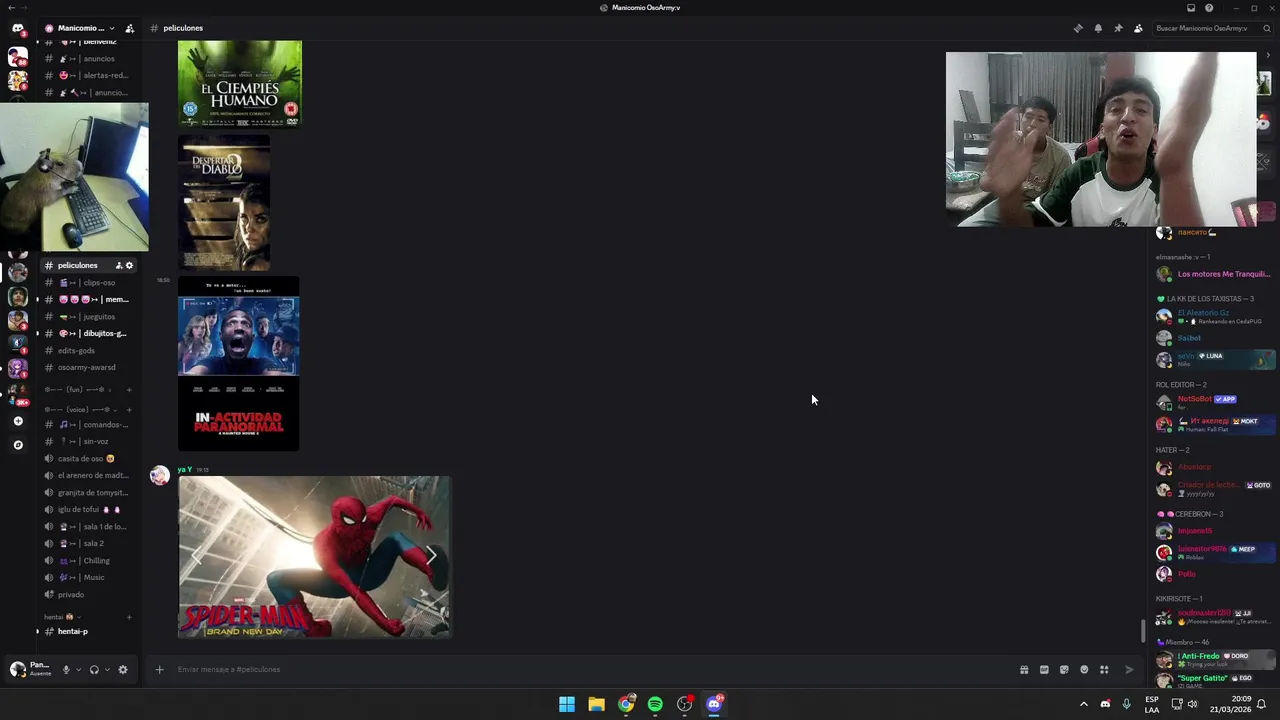This screenshot has height=720, width=1280.
Task: Open the inbox icon in title bar
Action: (x=1191, y=8)
